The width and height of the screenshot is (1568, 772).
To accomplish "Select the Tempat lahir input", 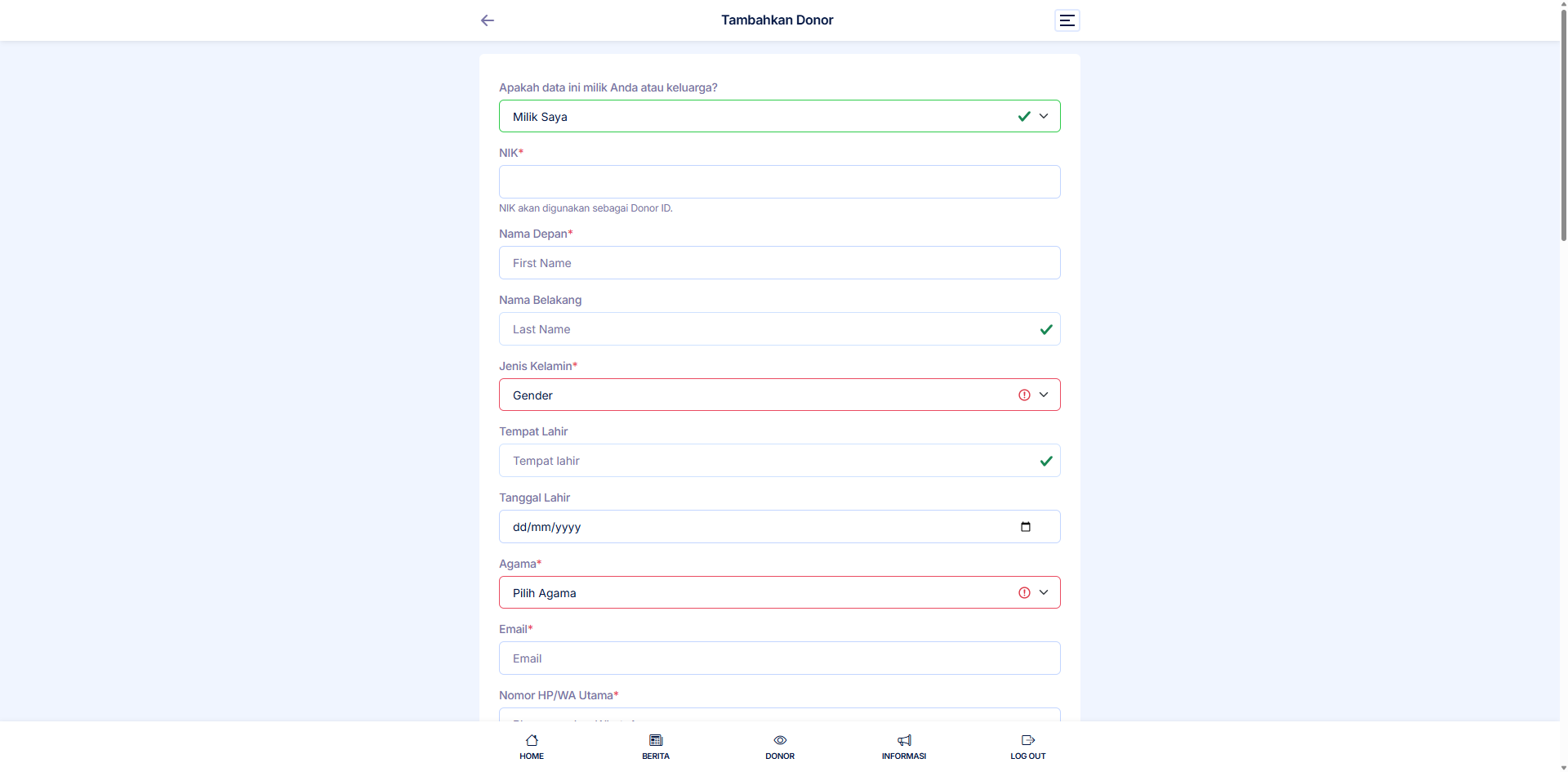I will pos(768,461).
